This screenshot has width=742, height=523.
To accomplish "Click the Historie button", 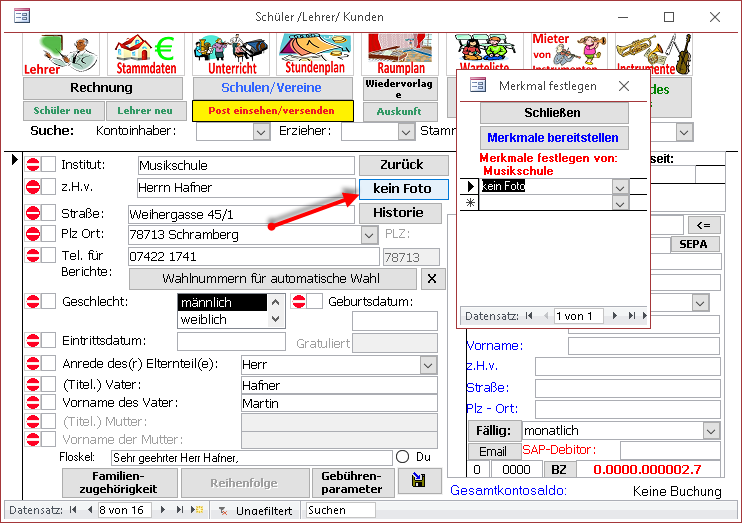I will (399, 213).
